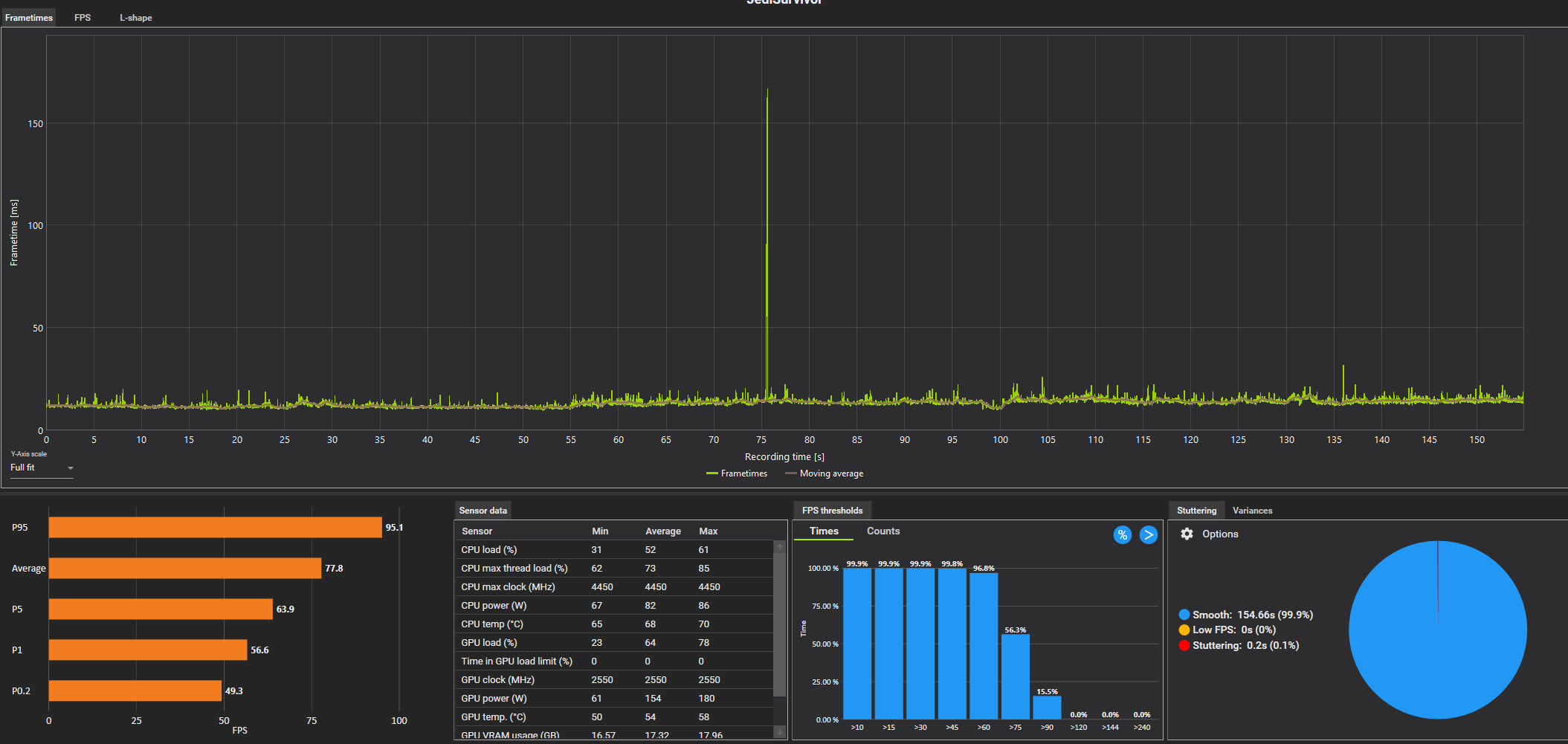Image resolution: width=1568 pixels, height=744 pixels.
Task: Click the Smooth 154.66s (99.9%) text
Action: point(1253,615)
